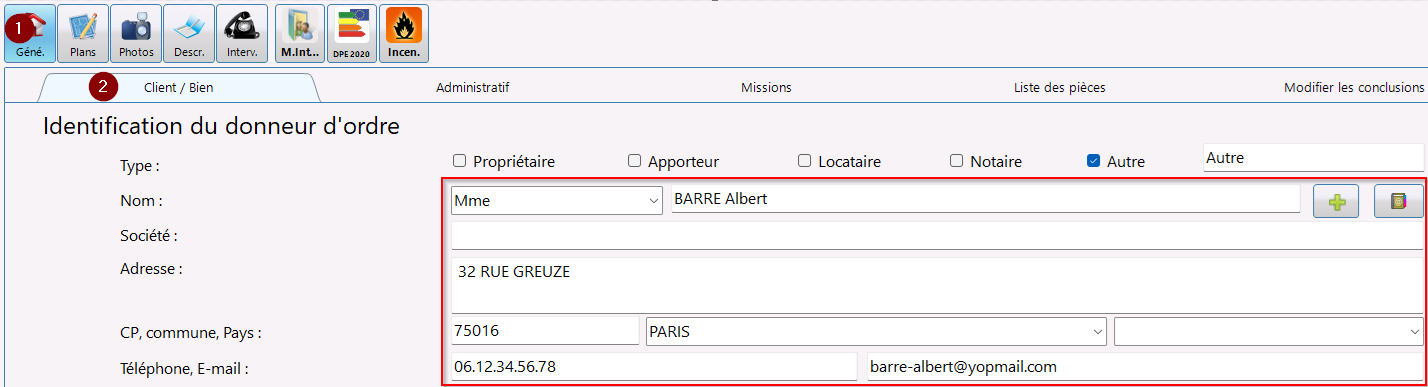Click the green plus add contact button

[x=1336, y=201]
